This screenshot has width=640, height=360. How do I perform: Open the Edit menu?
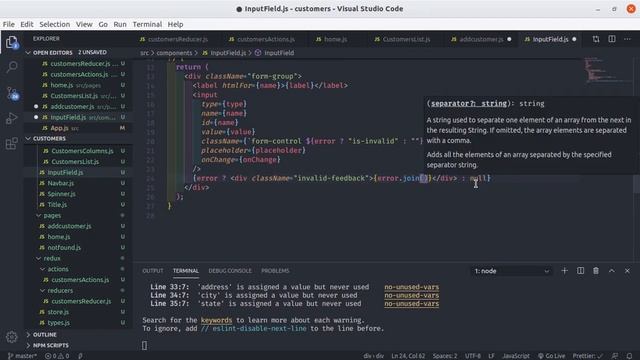click(27, 24)
